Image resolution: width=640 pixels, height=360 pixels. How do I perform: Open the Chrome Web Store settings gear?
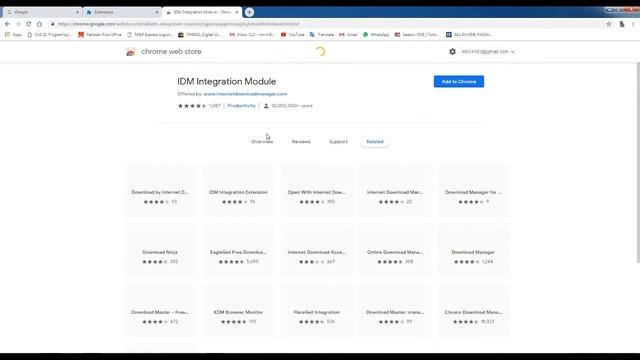(452, 52)
